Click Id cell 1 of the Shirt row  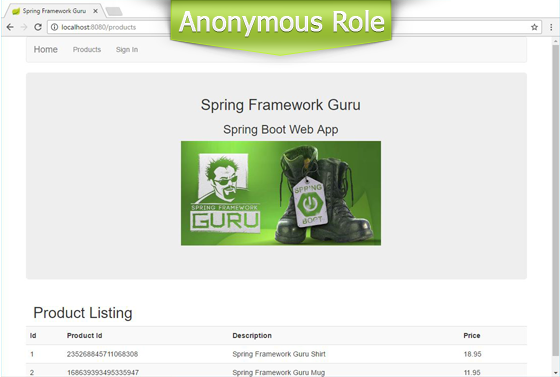[32, 354]
